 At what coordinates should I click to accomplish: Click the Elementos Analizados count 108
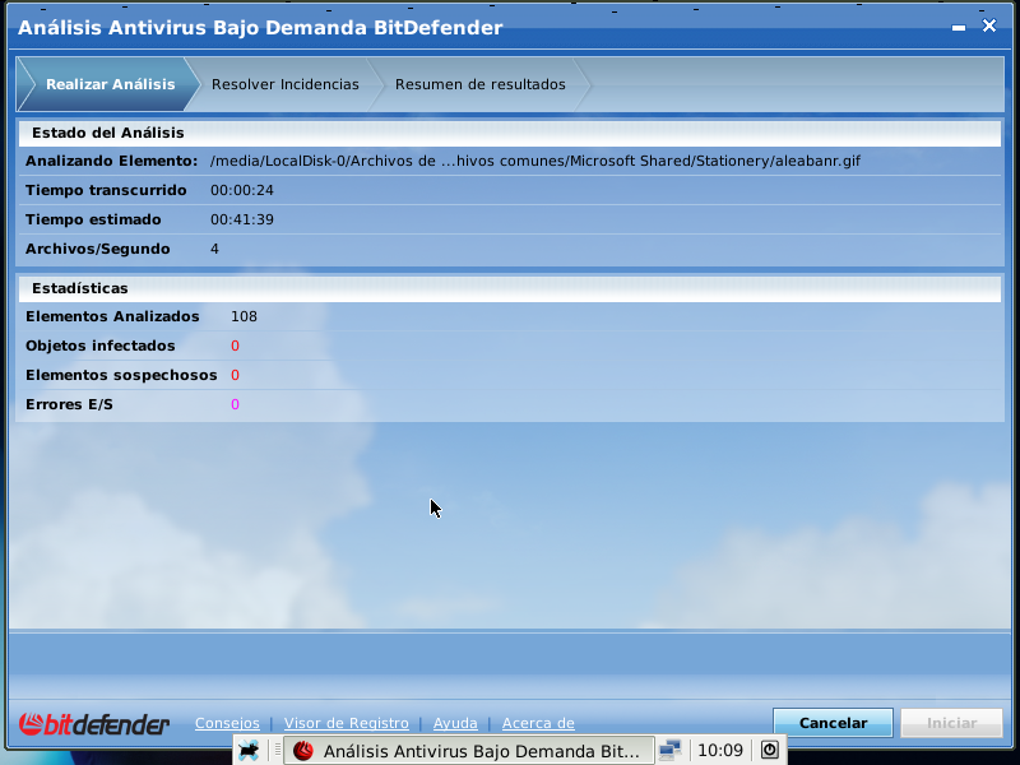(244, 317)
